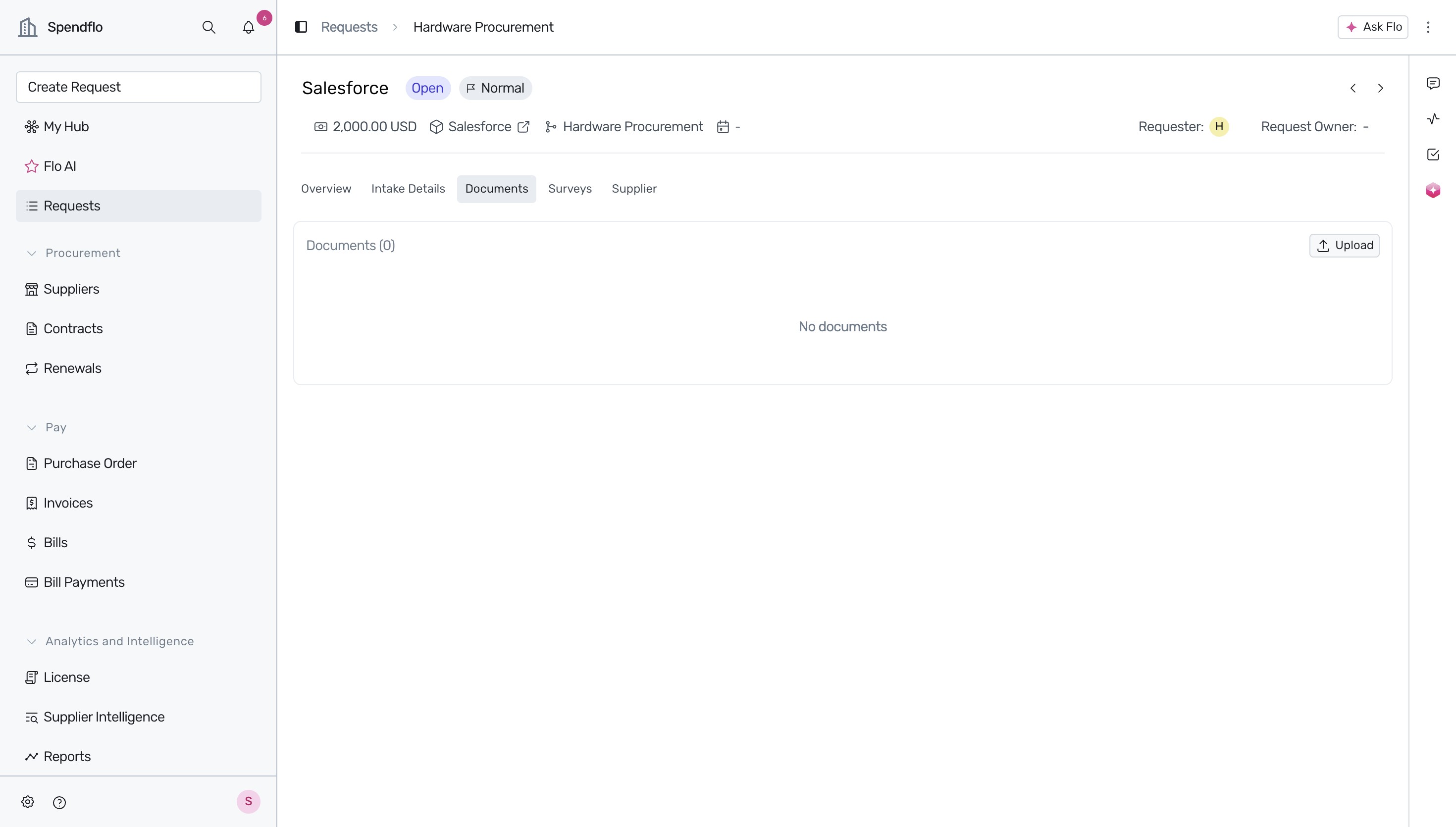
Task: Click the S user avatar
Action: (x=248, y=801)
